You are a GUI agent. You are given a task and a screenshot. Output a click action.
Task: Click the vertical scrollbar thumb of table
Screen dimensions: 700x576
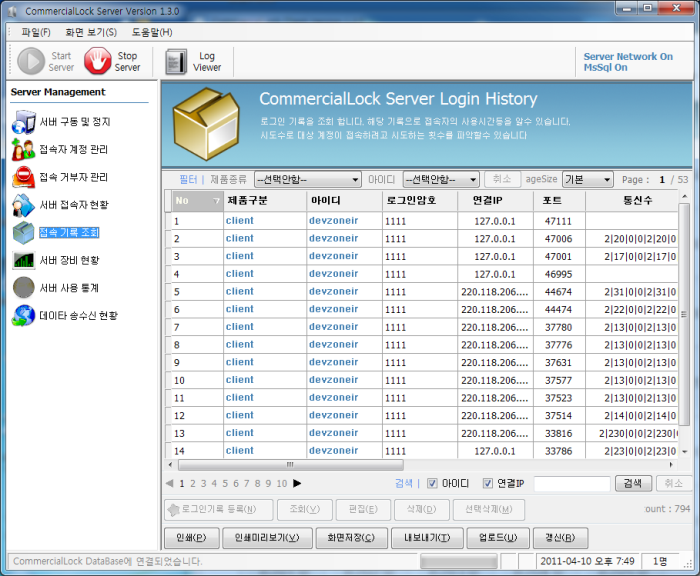[x=684, y=314]
